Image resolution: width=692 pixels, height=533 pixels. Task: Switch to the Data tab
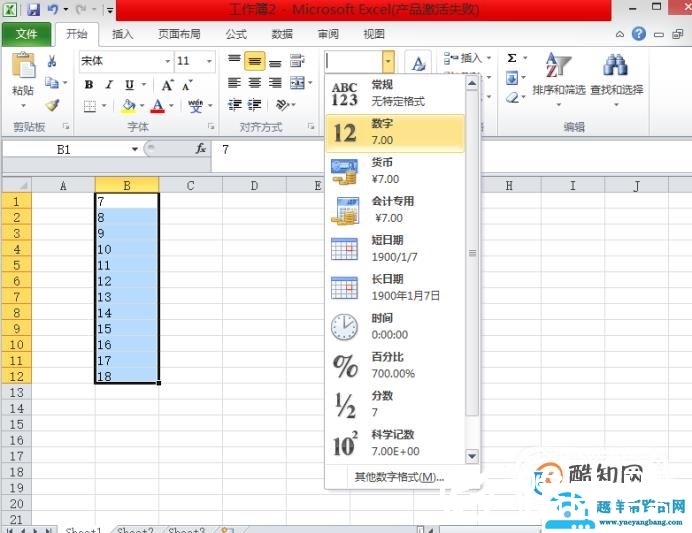pos(282,34)
